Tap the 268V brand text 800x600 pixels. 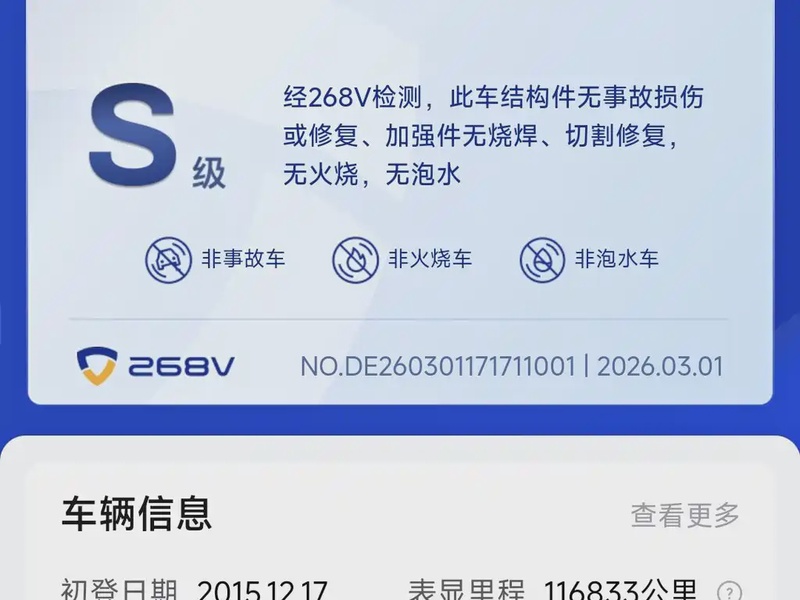(x=182, y=366)
